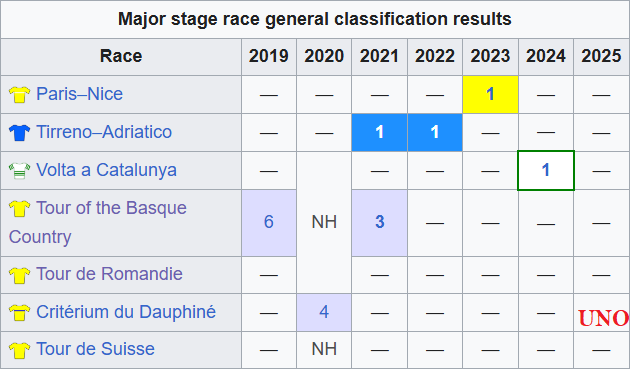634x374 pixels.
Task: Click the 2021 Tirreno–Adriatico result in blue cell
Action: [x=379, y=132]
